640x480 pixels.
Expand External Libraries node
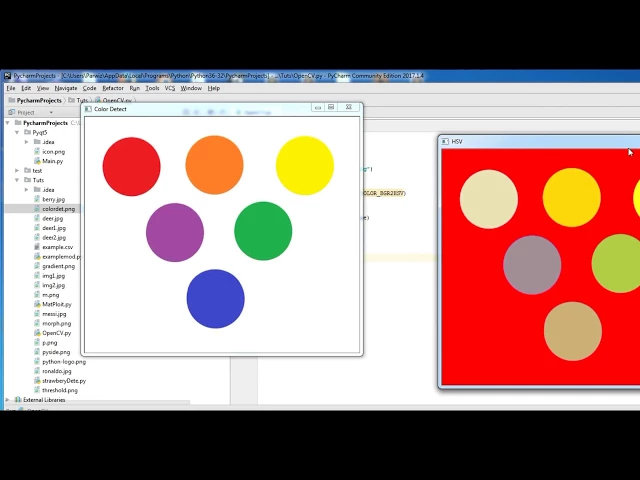pos(8,400)
